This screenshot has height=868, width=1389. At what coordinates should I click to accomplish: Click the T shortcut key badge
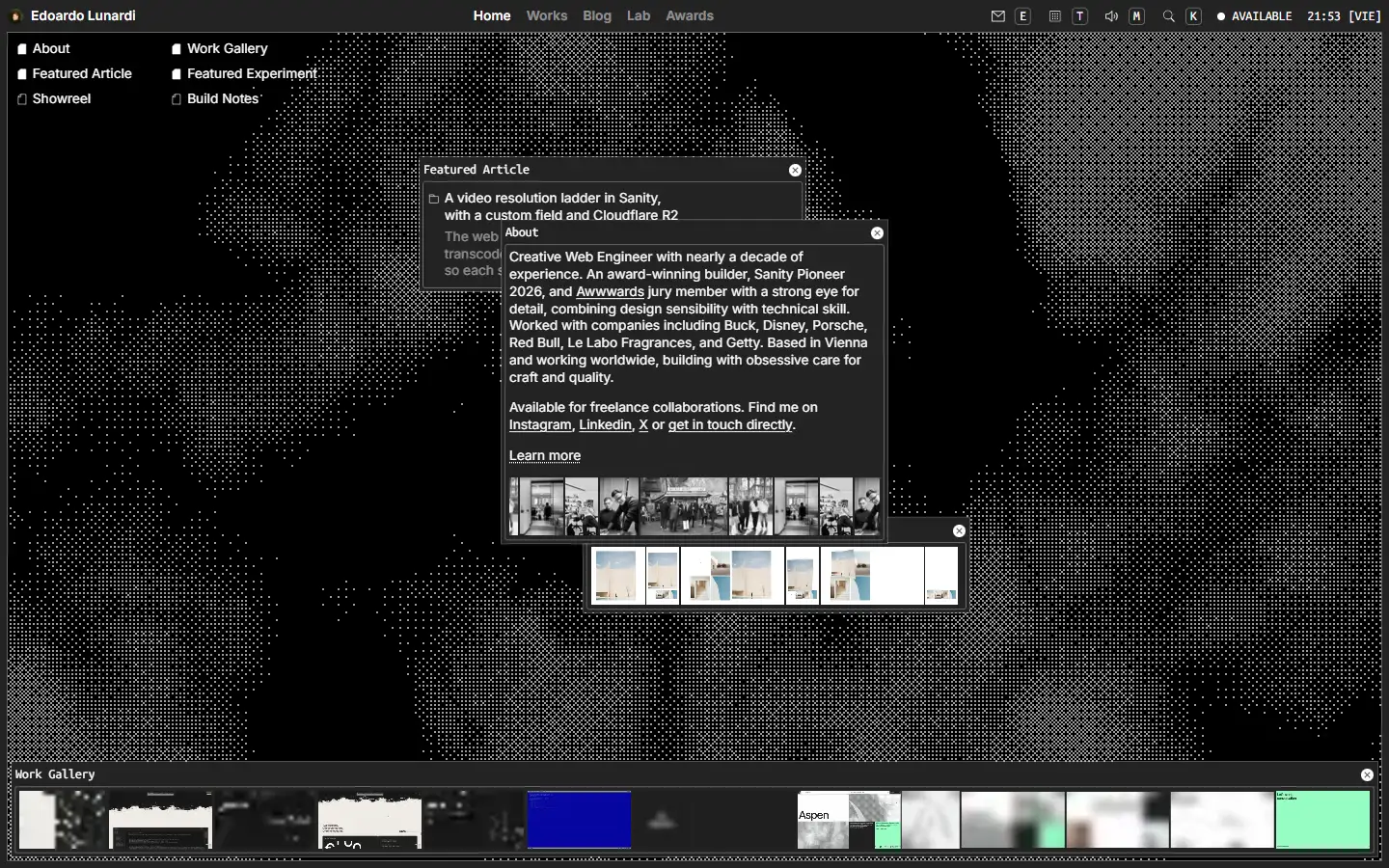click(x=1080, y=16)
